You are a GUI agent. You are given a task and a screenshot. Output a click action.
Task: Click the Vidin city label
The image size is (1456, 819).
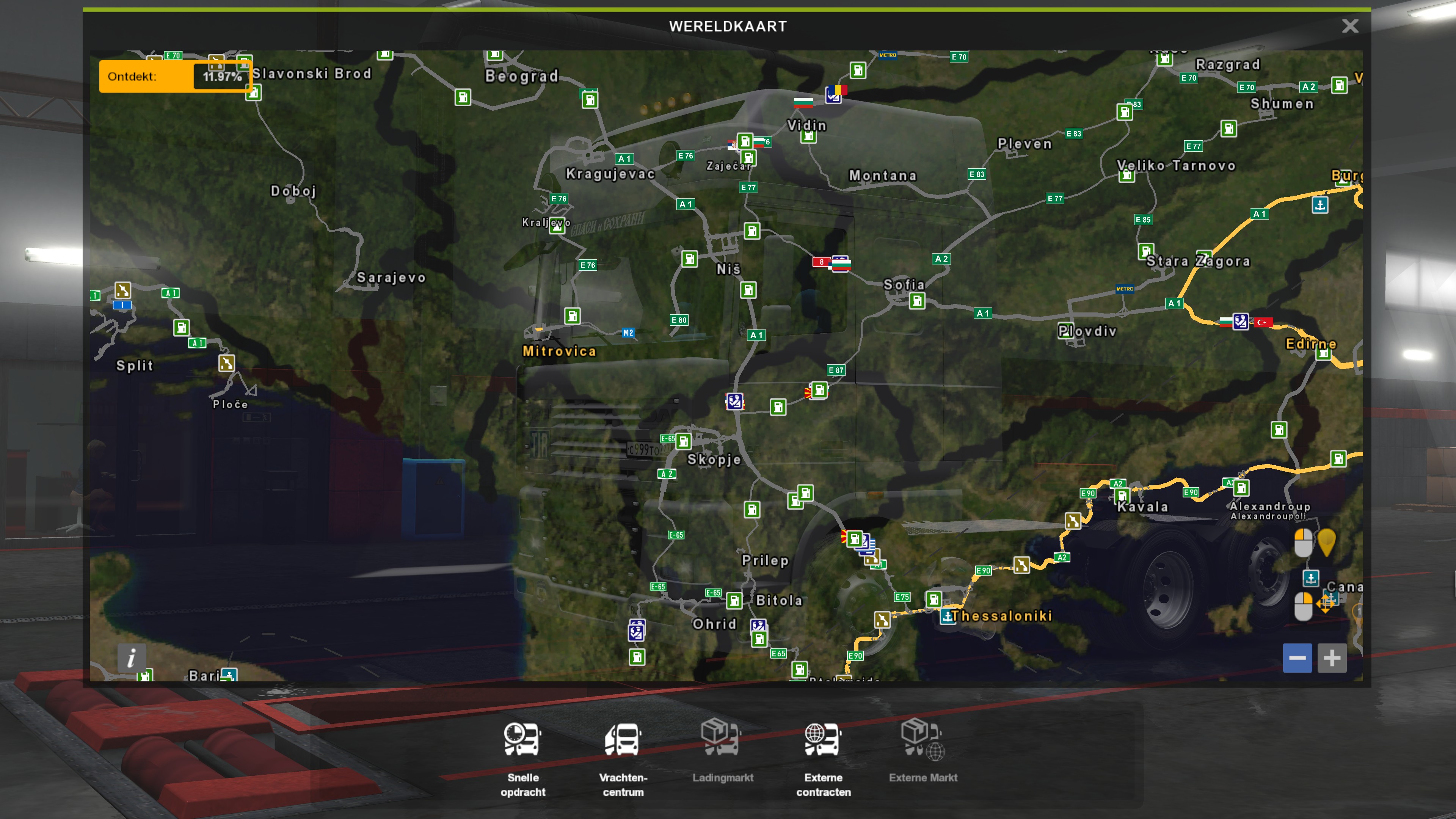coord(806,126)
